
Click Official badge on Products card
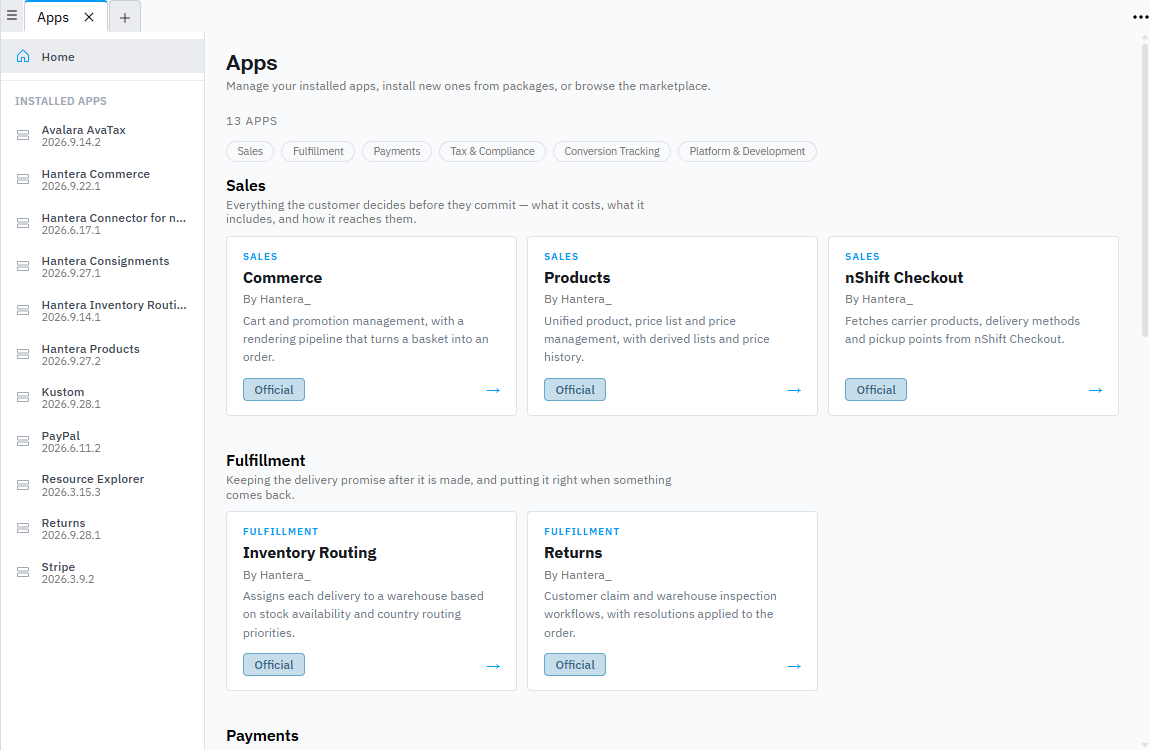pyautogui.click(x=575, y=390)
